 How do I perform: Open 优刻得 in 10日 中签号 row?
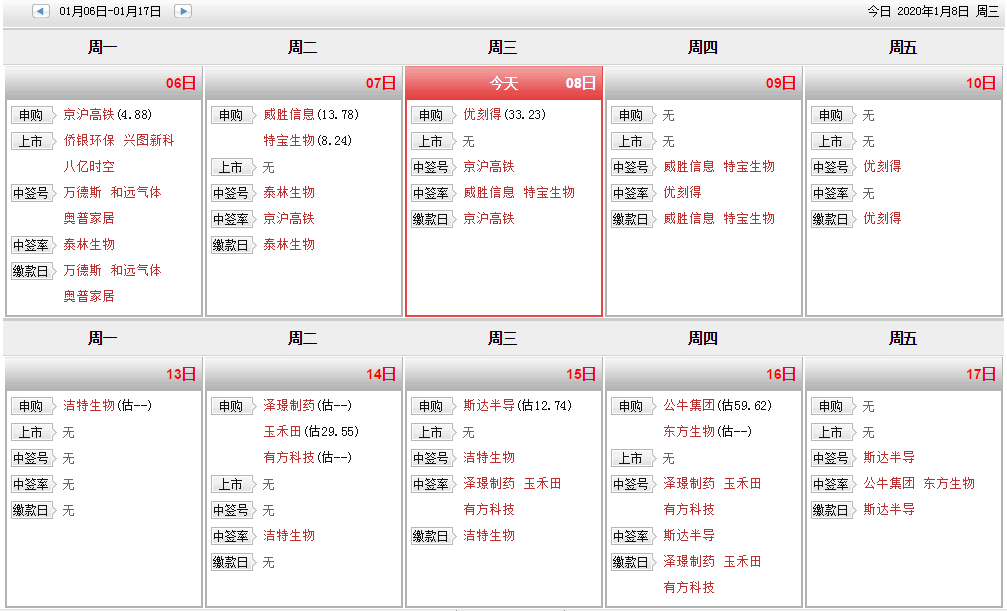(882, 166)
